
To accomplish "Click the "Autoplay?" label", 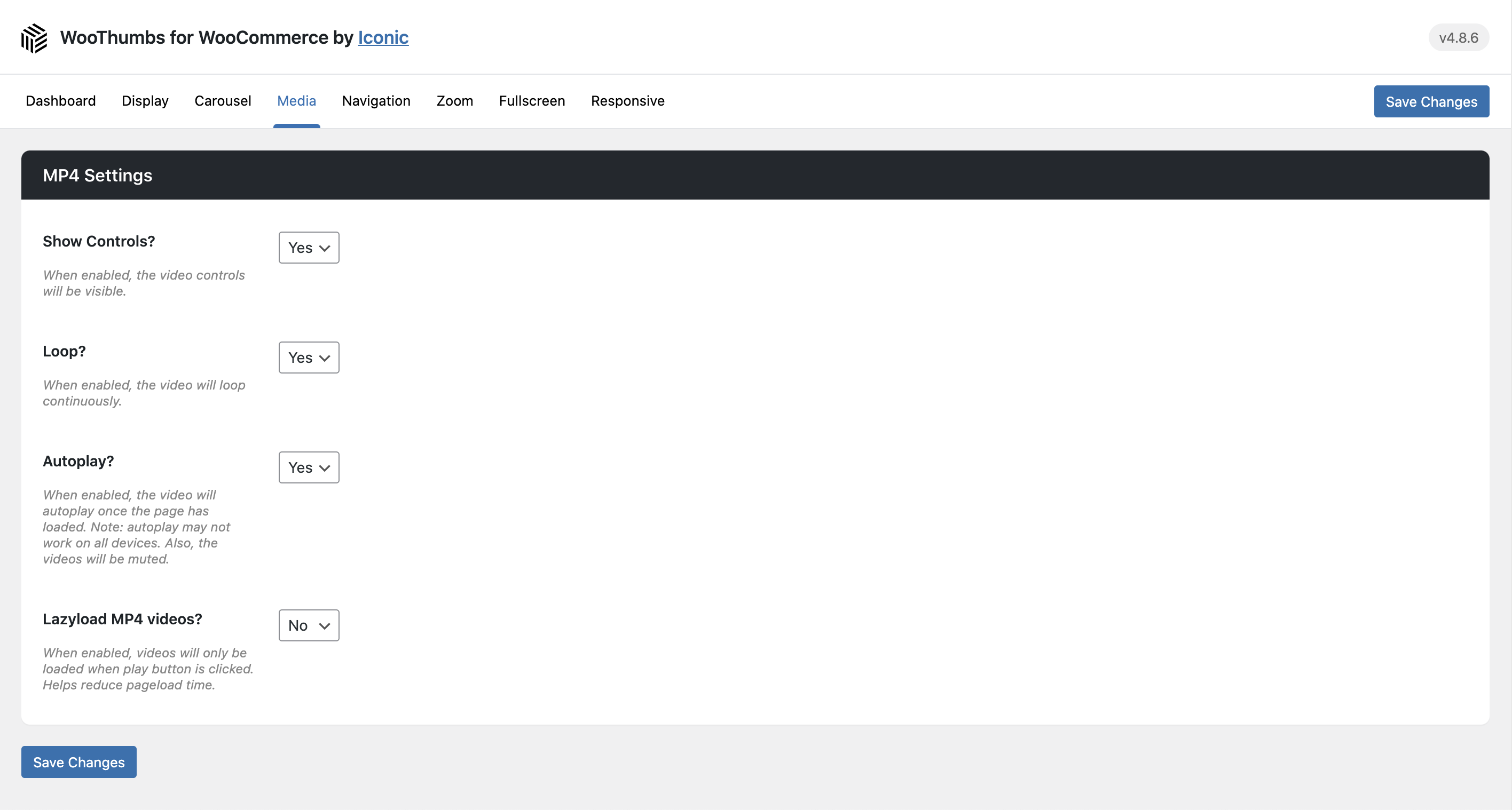I will (78, 461).
